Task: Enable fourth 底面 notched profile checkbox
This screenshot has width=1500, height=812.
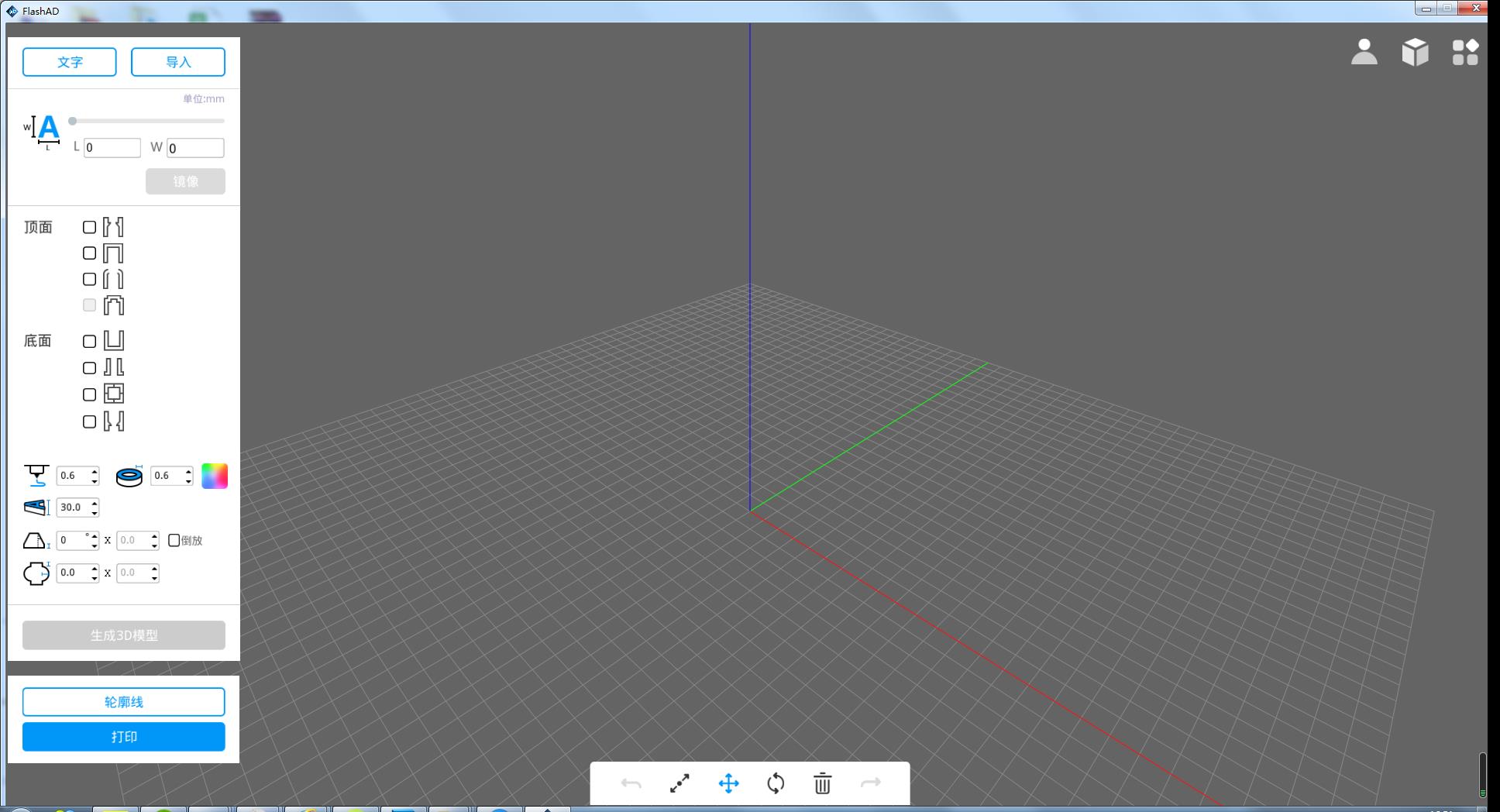Action: [x=89, y=421]
